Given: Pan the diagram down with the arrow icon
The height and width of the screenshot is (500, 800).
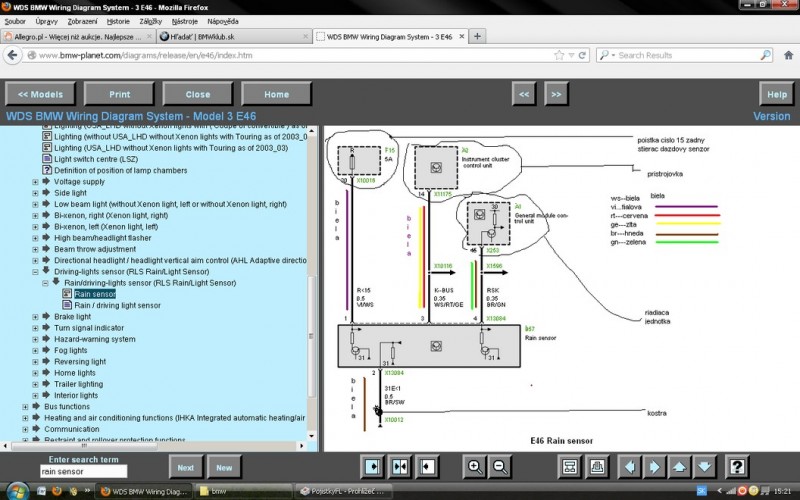Looking at the screenshot, I should [704, 467].
